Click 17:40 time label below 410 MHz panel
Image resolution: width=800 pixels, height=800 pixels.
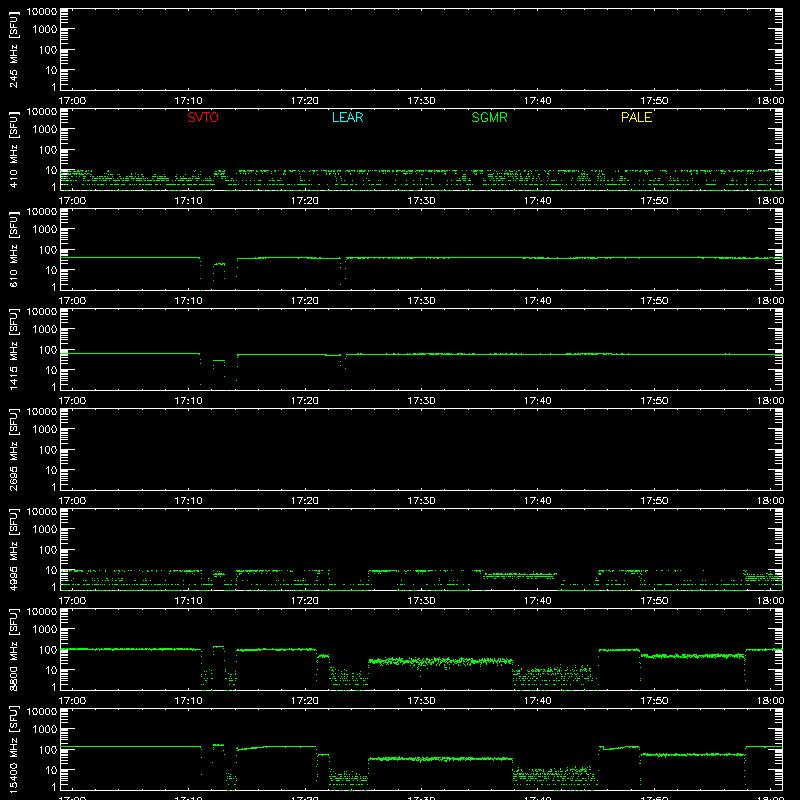[x=538, y=201]
